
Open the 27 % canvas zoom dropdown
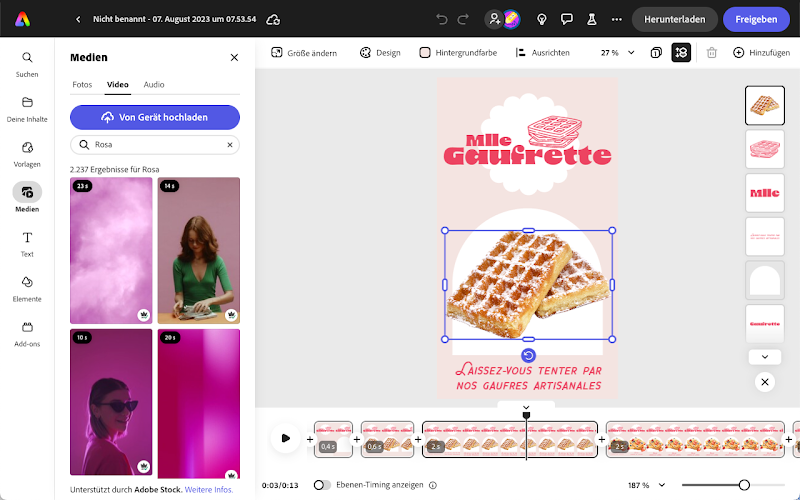tap(617, 53)
